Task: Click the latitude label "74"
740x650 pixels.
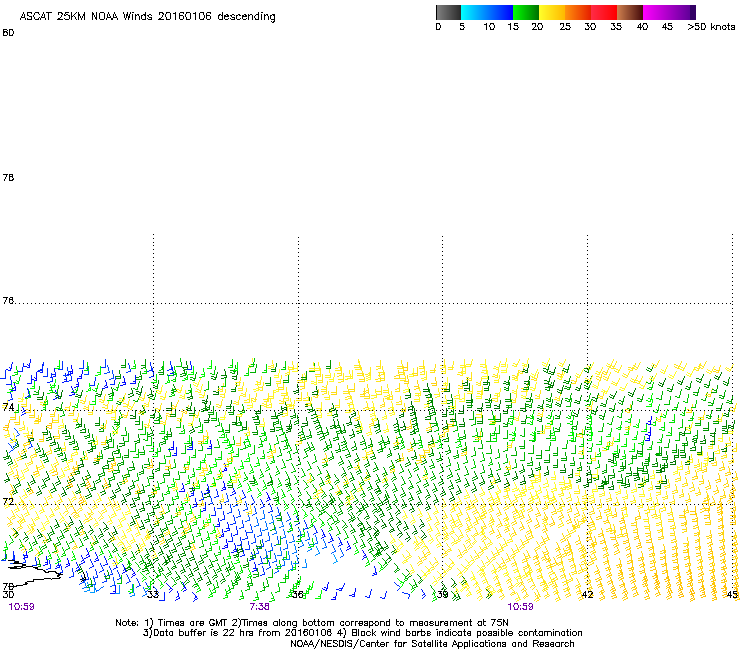Action: [8, 407]
